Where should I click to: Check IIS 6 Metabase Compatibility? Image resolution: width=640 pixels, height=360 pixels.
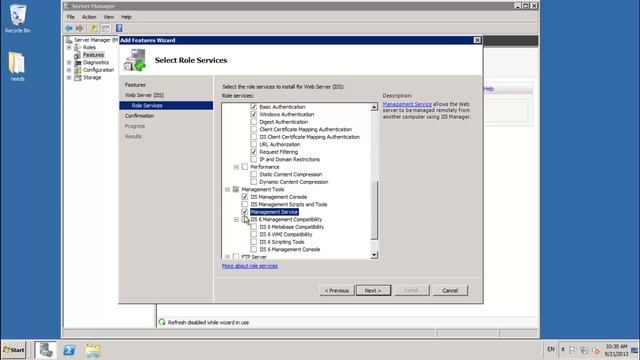click(253, 227)
